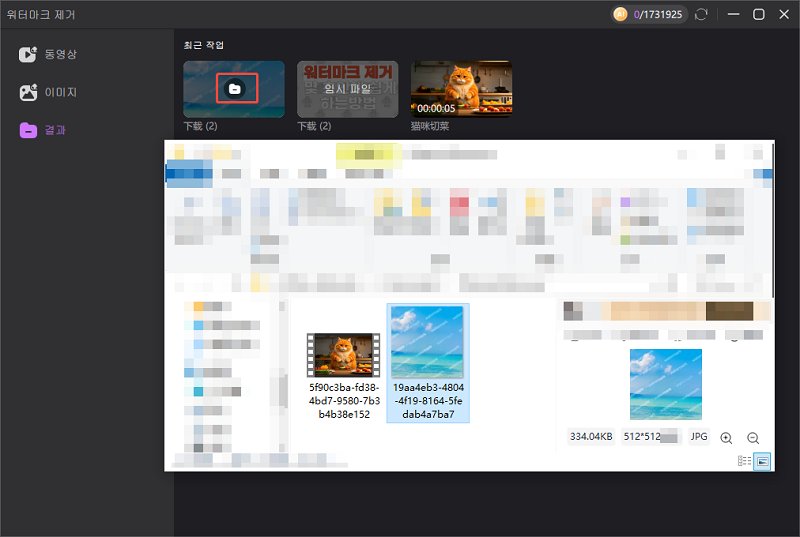This screenshot has height=537, width=800.
Task: Switch to large icons view
Action: (762, 461)
